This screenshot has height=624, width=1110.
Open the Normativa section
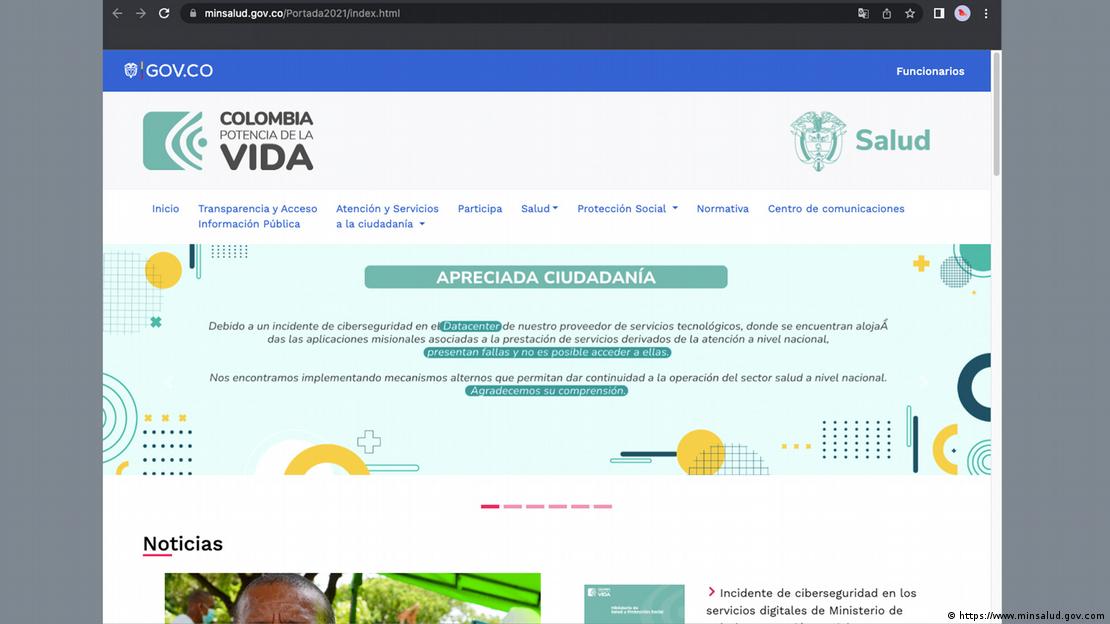coord(723,209)
